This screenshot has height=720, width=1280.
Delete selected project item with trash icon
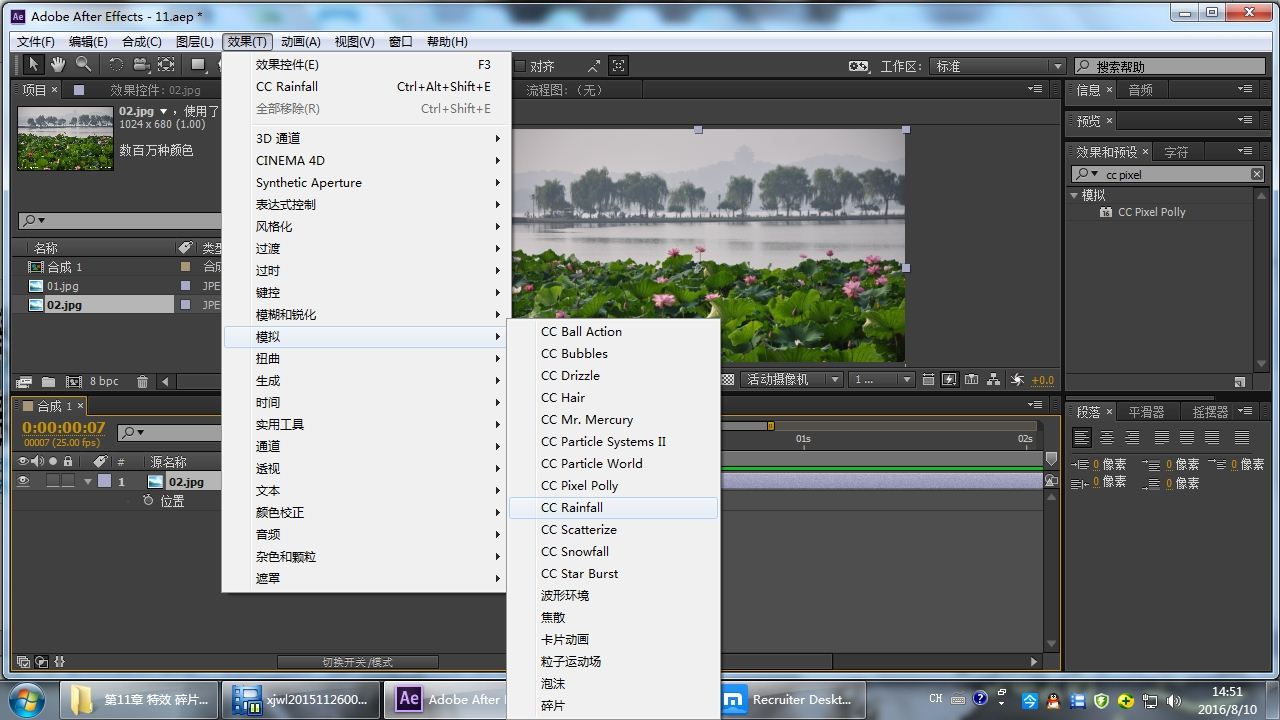pyautogui.click(x=142, y=381)
